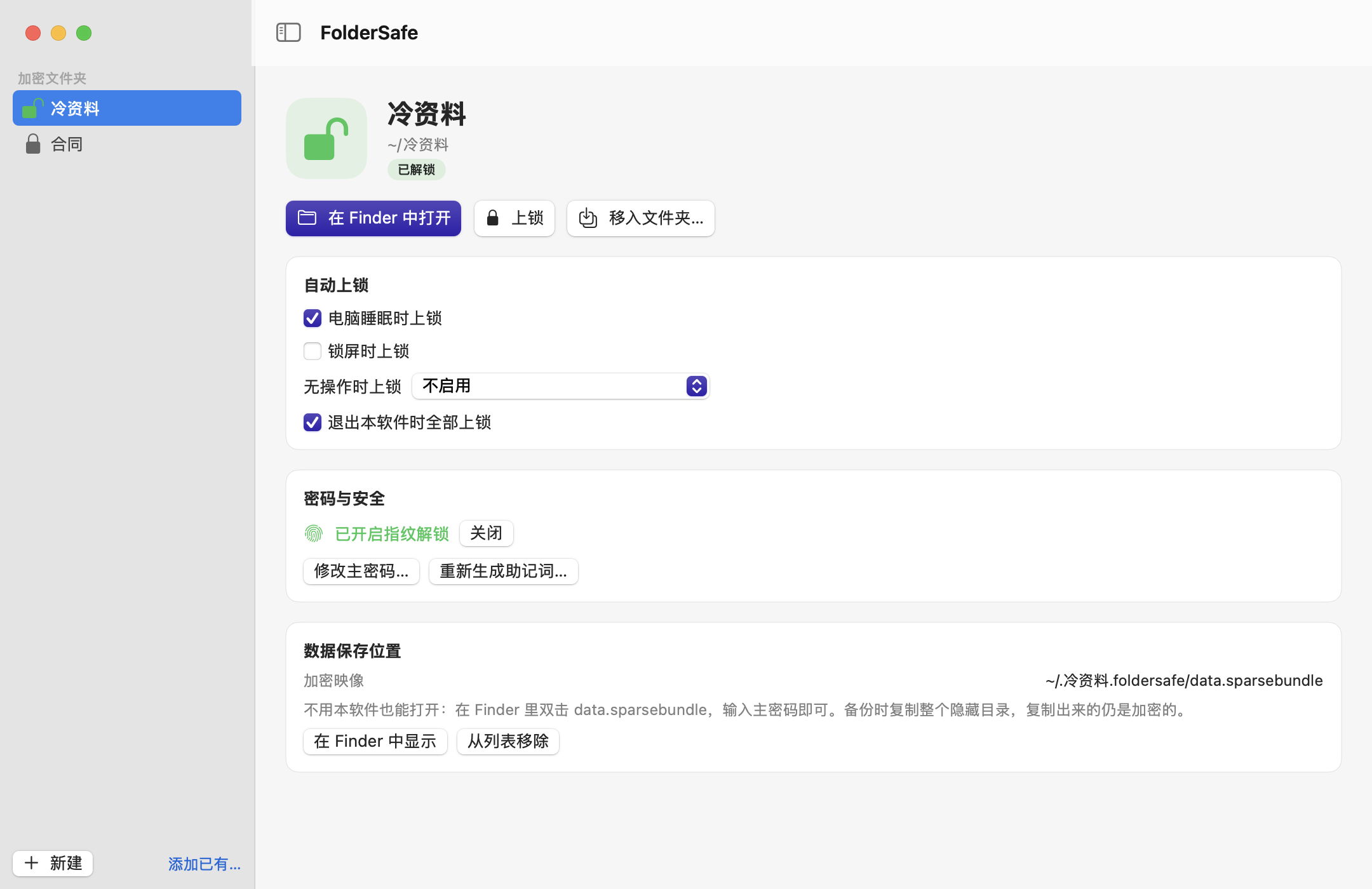Viewport: 1372px width, 889px height.
Task: Click the FolderSafe window title
Action: pos(369,32)
